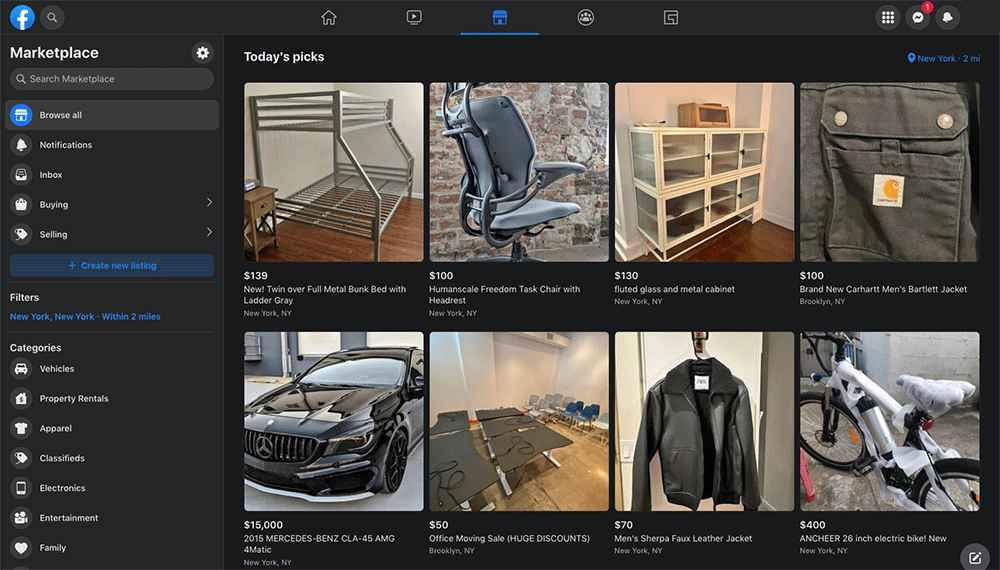The image size is (1000, 570).
Task: Open the Groups tab icon
Action: tap(586, 17)
